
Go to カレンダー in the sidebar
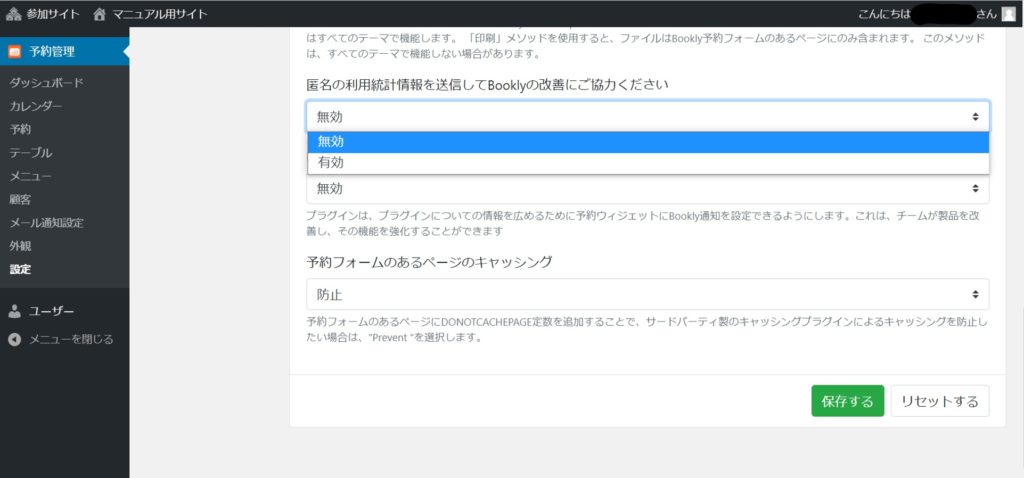pyautogui.click(x=36, y=106)
